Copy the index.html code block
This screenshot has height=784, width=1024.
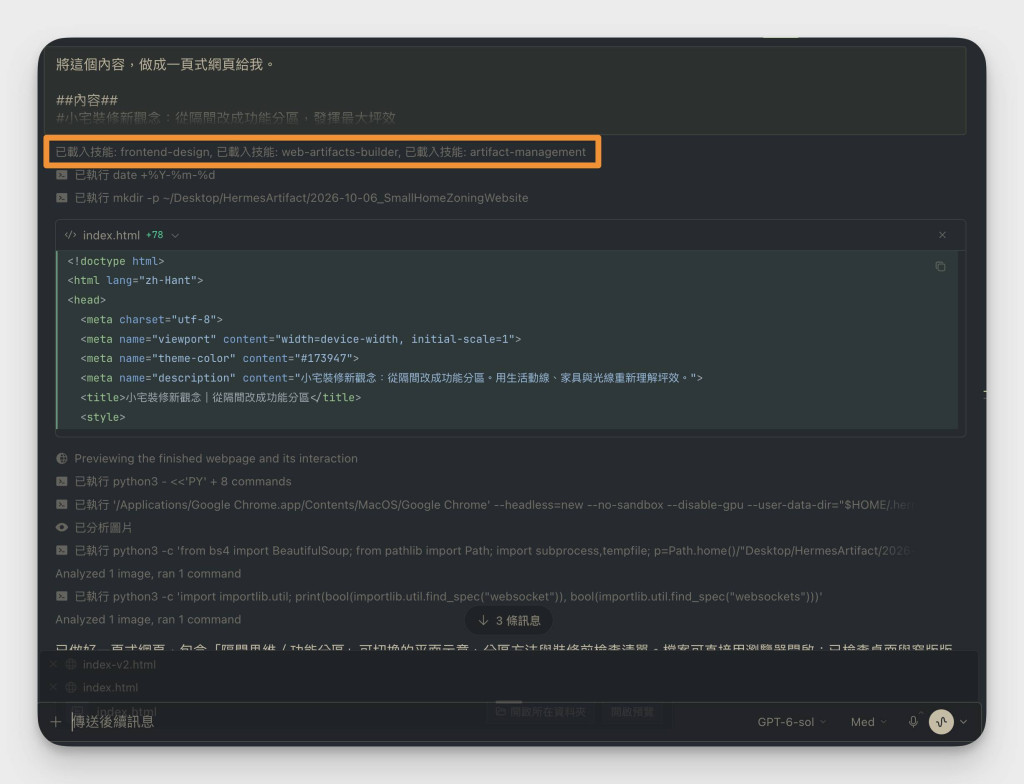[x=940, y=266]
